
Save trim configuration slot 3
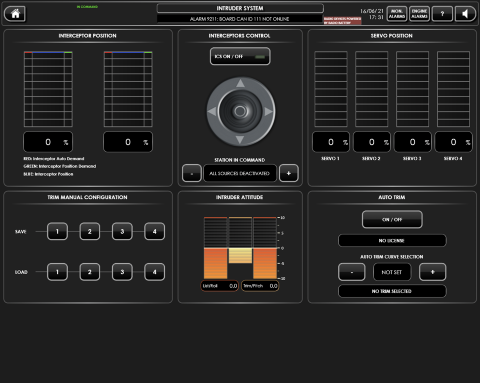(122, 231)
